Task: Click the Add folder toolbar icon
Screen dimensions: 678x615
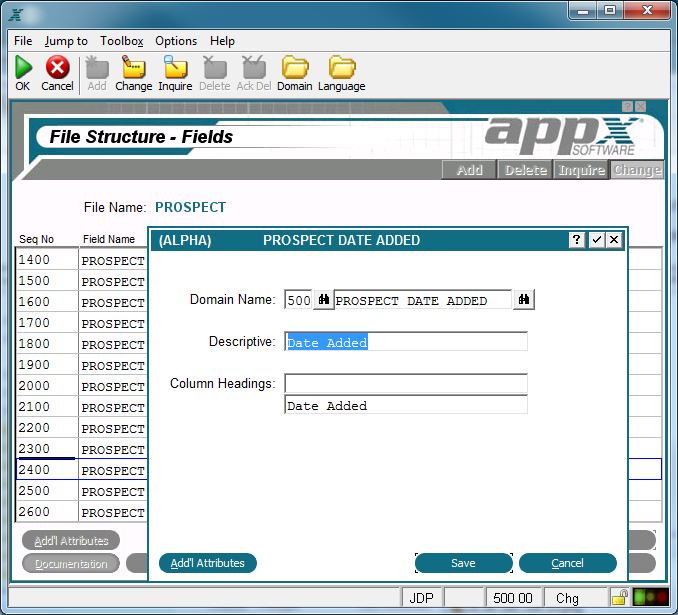Action: pos(97,67)
